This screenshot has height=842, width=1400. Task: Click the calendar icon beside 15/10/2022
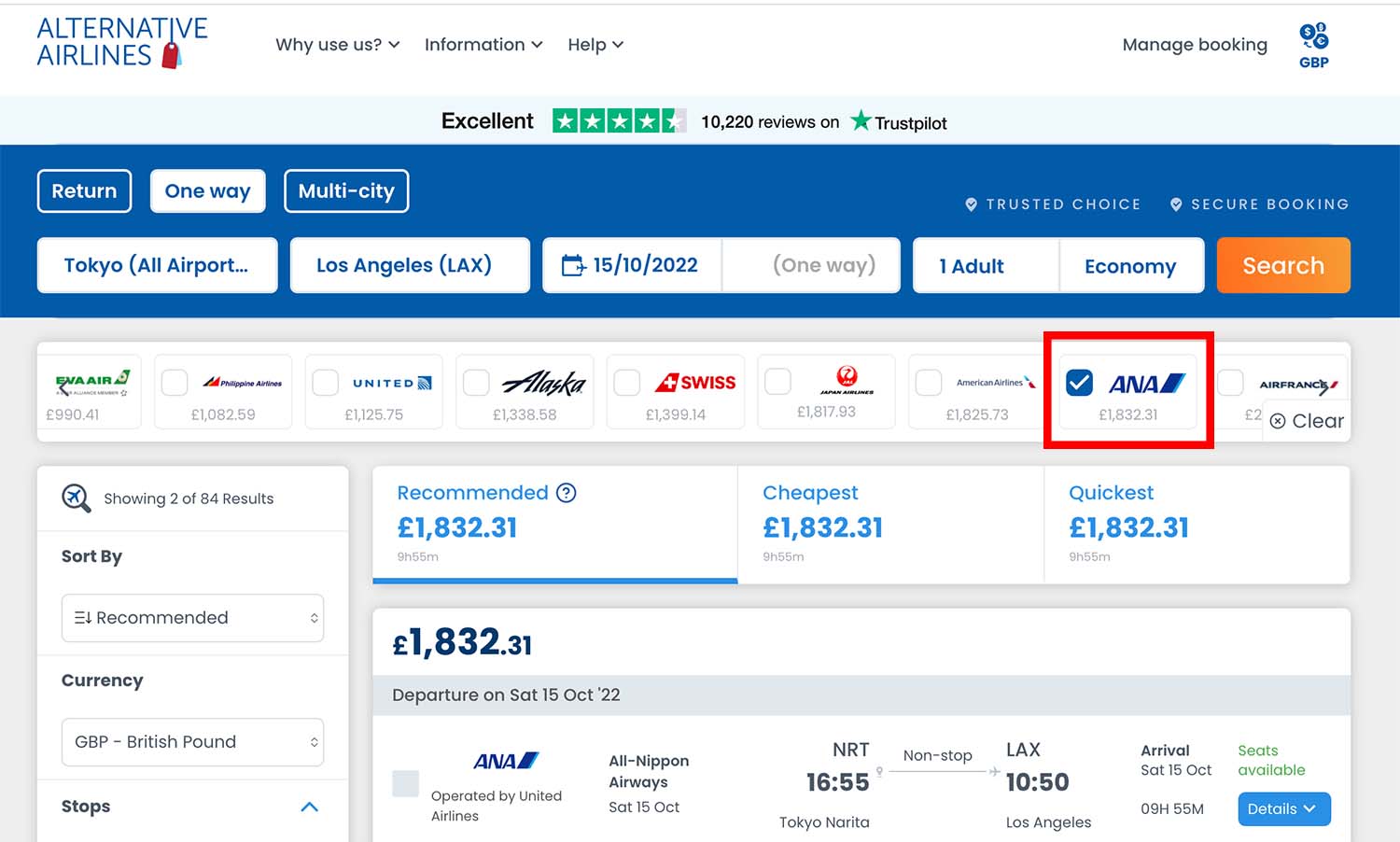click(573, 266)
